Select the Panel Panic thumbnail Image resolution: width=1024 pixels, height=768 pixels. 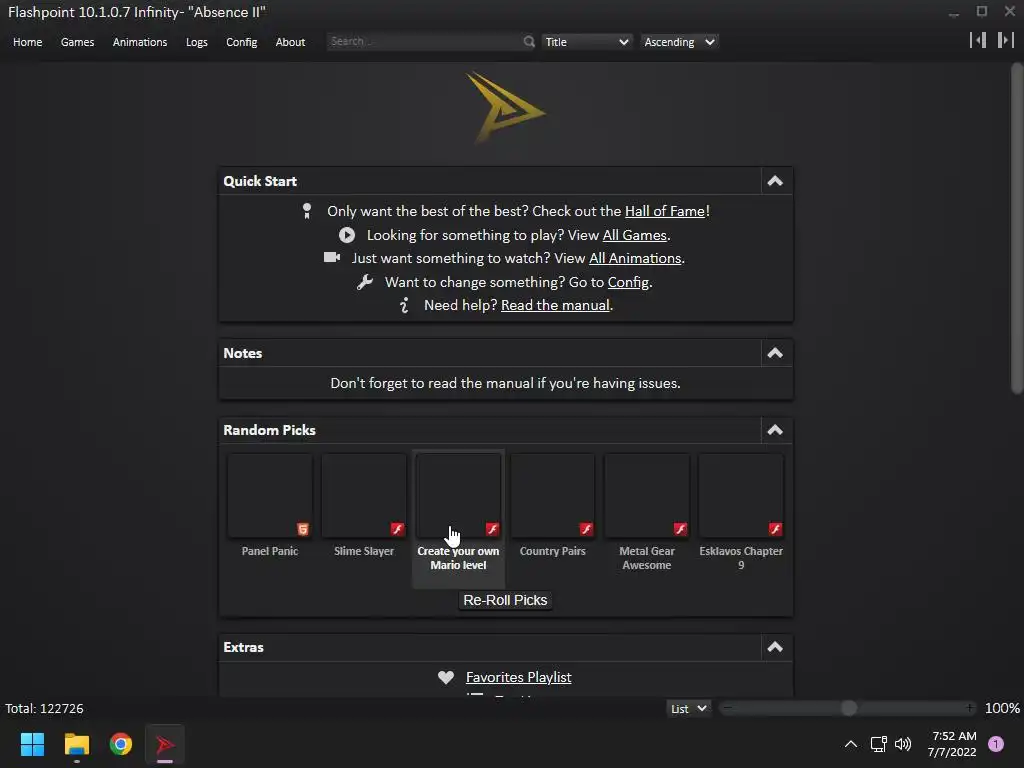(270, 496)
